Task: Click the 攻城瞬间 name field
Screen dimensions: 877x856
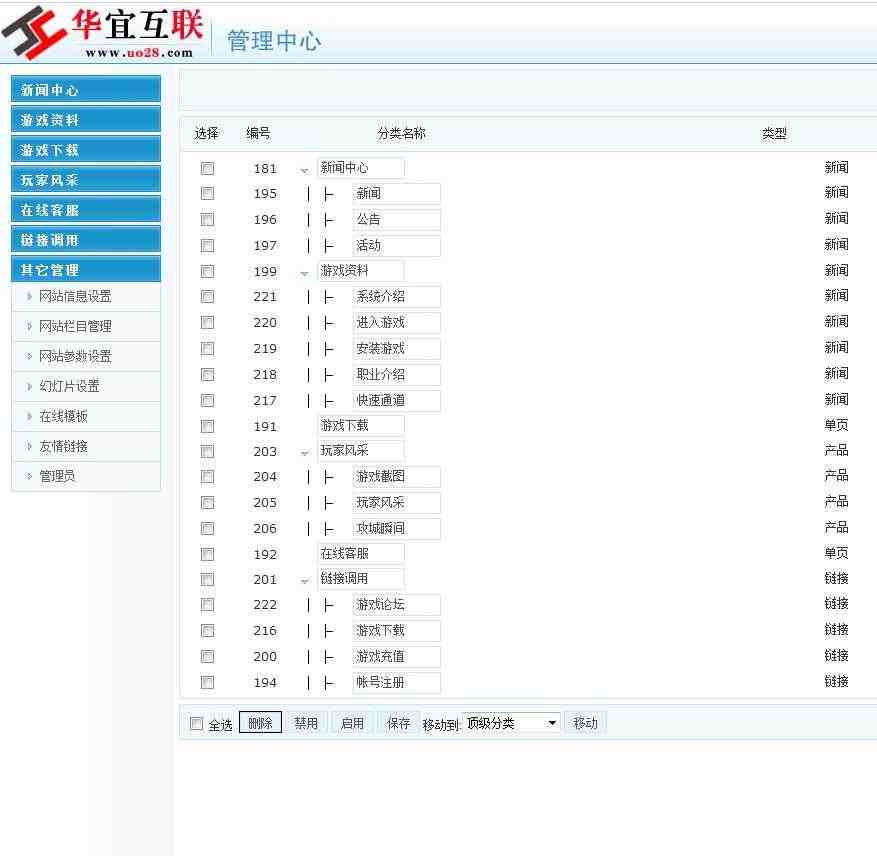Action: pyautogui.click(x=397, y=529)
